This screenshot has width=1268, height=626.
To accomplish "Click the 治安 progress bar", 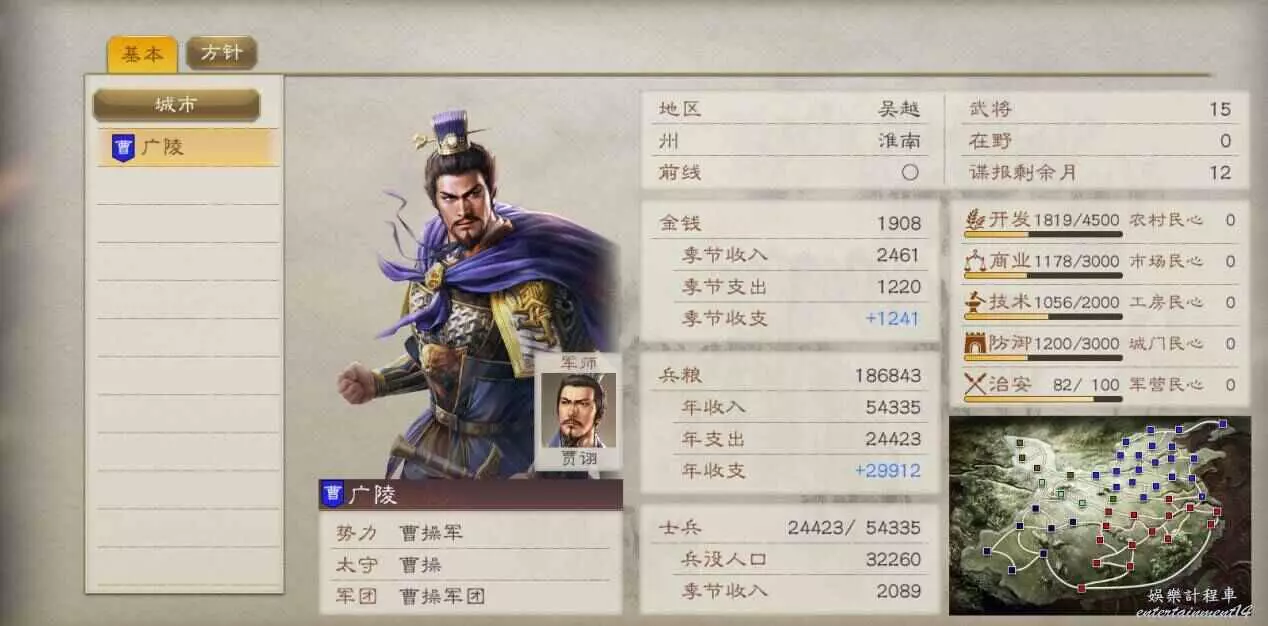I will point(1043,398).
